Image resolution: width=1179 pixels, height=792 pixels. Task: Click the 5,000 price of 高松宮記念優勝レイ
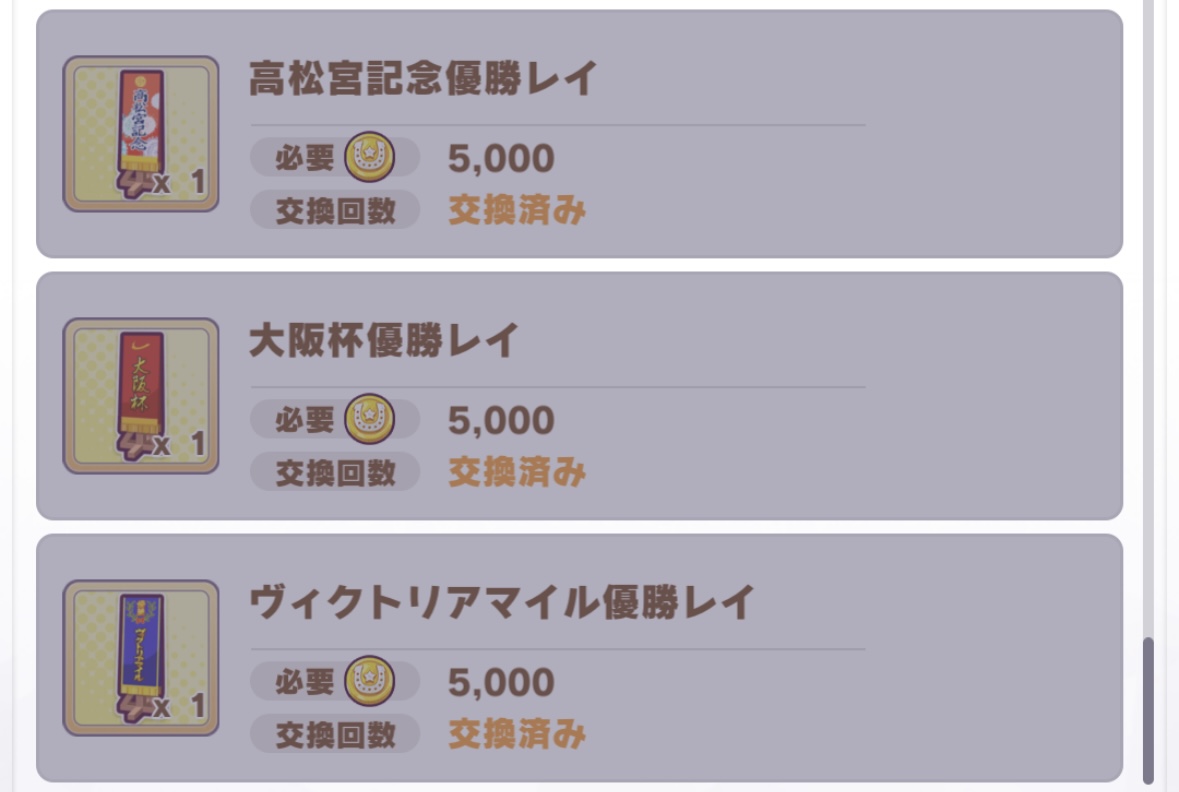(x=501, y=158)
